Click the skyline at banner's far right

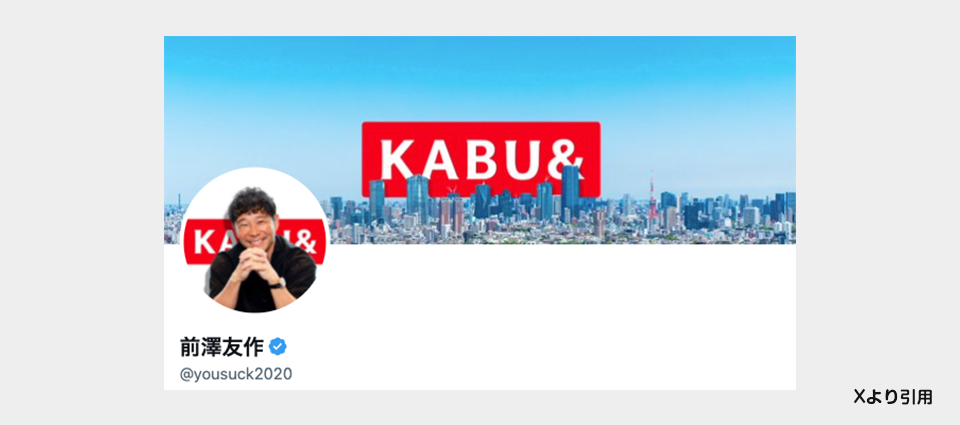click(765, 217)
